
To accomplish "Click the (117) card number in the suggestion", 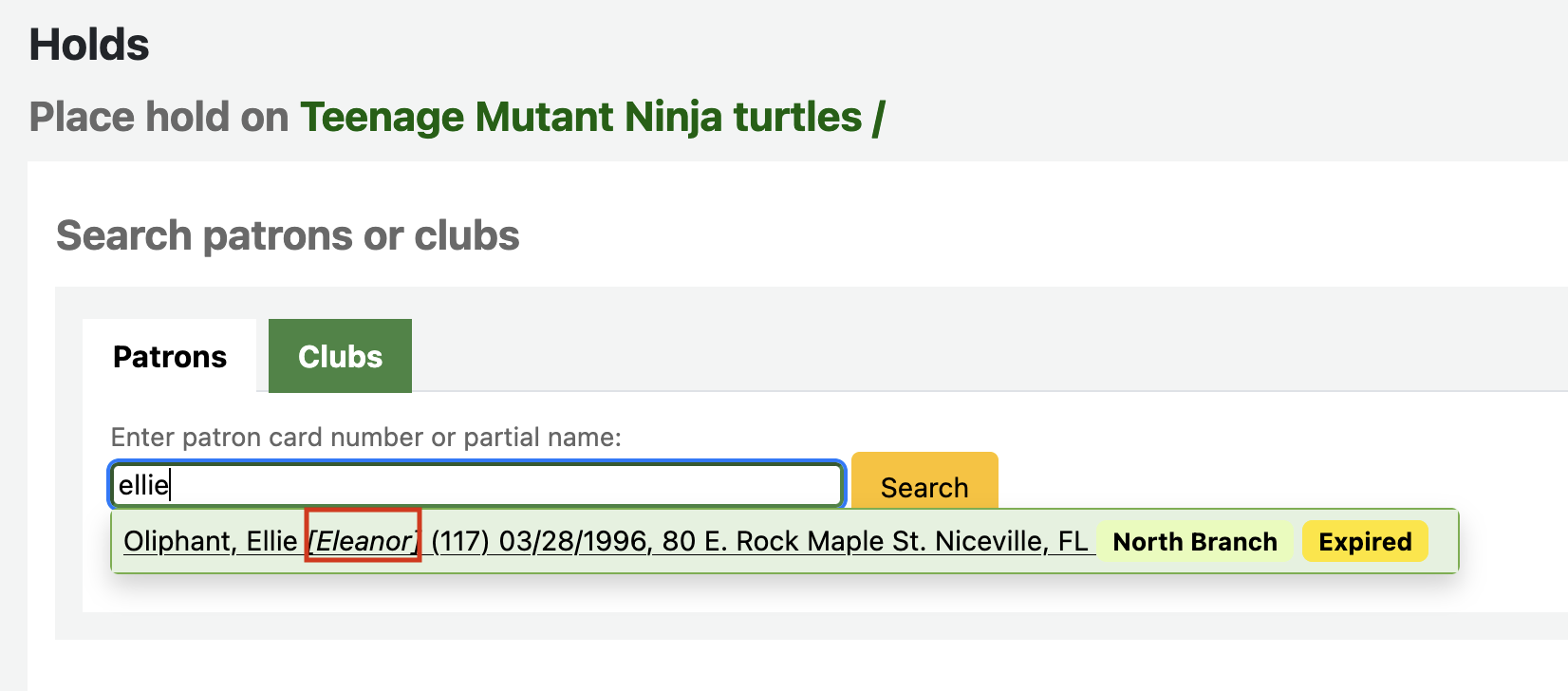I will point(459,541).
